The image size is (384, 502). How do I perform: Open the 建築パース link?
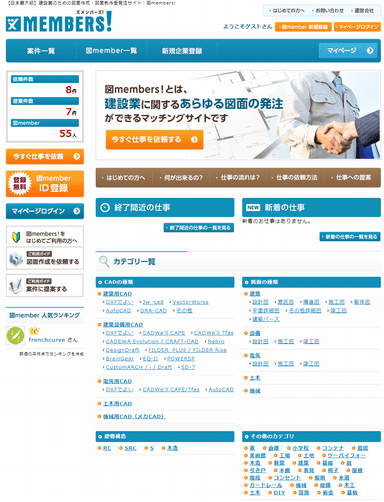pos(265,319)
